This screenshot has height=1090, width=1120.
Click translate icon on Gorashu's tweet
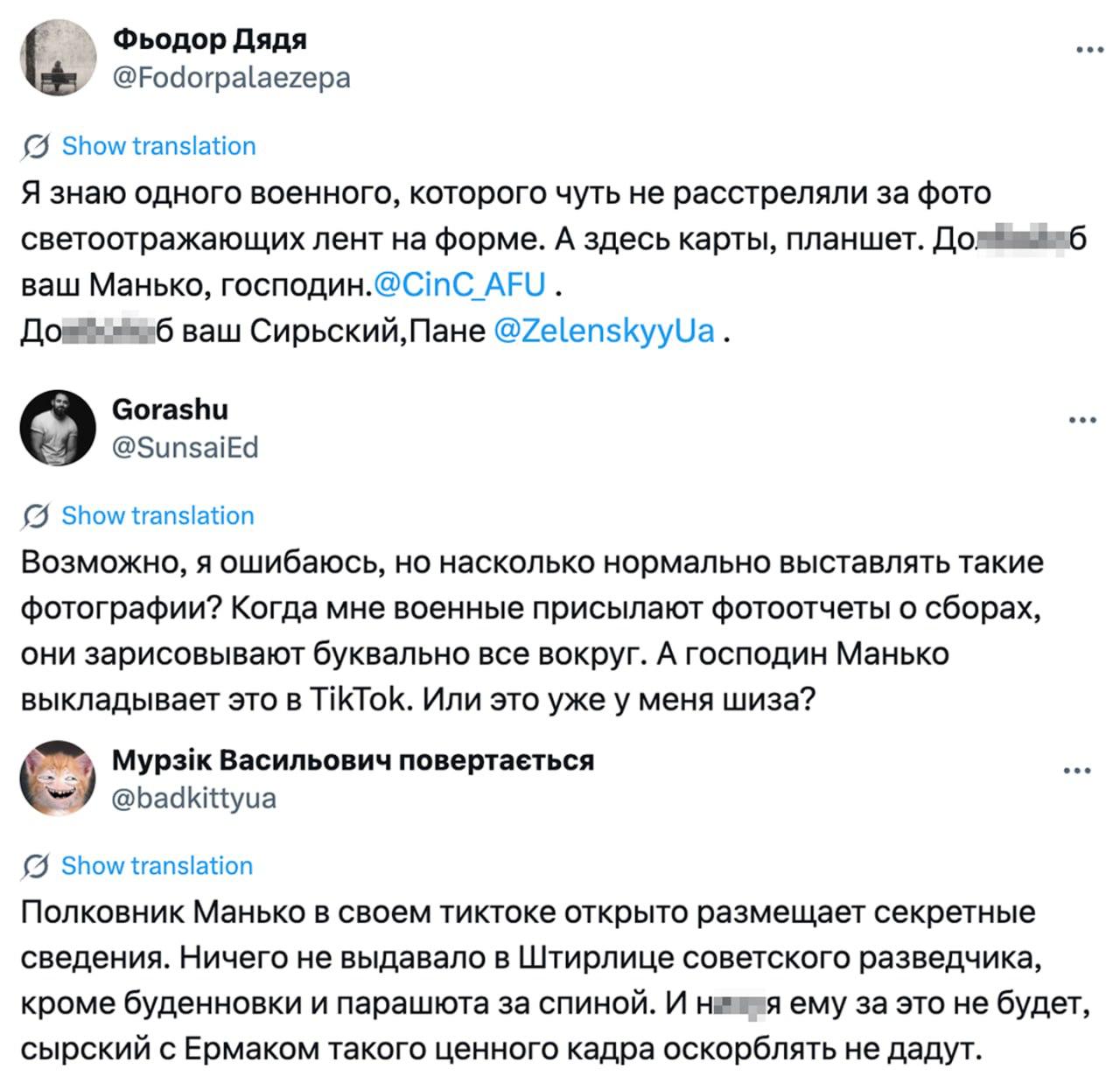36,516
